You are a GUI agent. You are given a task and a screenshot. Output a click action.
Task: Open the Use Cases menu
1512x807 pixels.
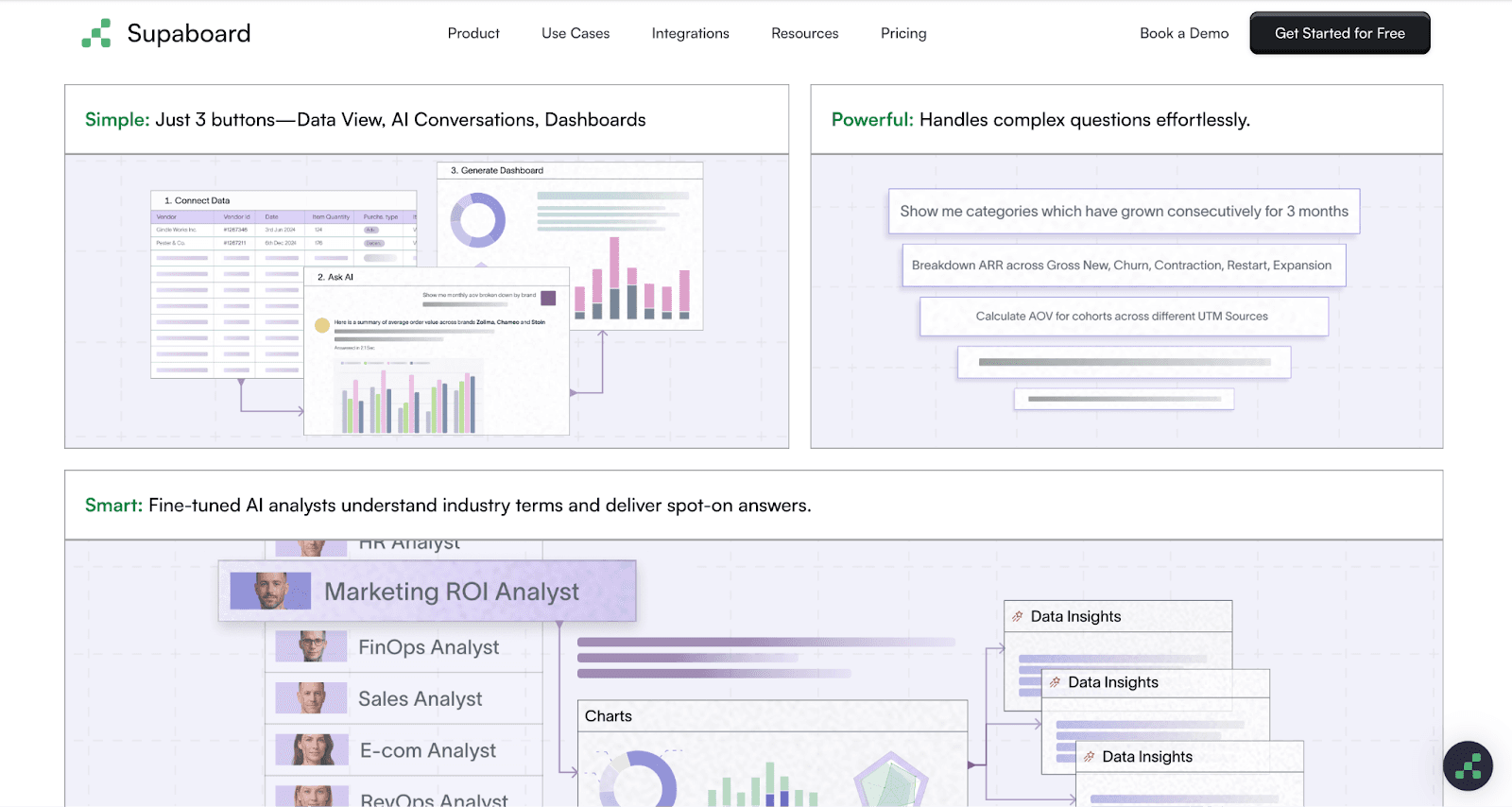point(576,33)
